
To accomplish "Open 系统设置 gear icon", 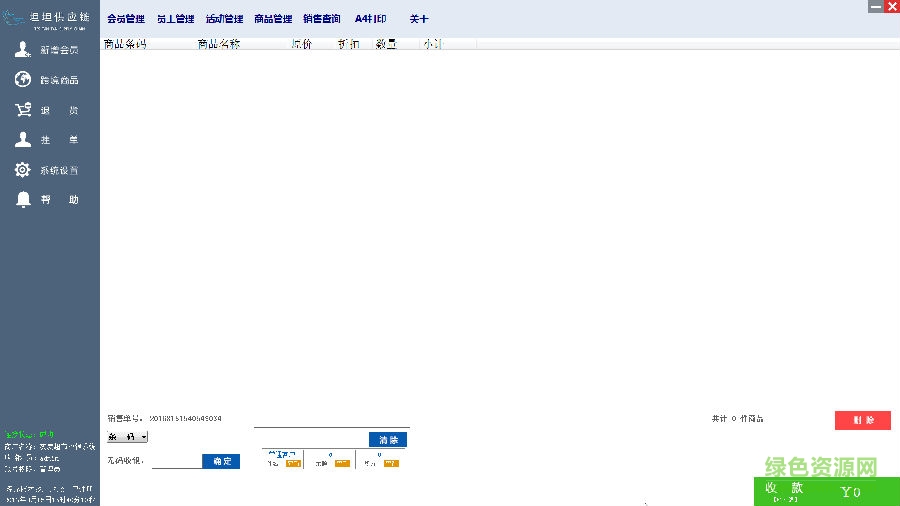I will coord(22,170).
